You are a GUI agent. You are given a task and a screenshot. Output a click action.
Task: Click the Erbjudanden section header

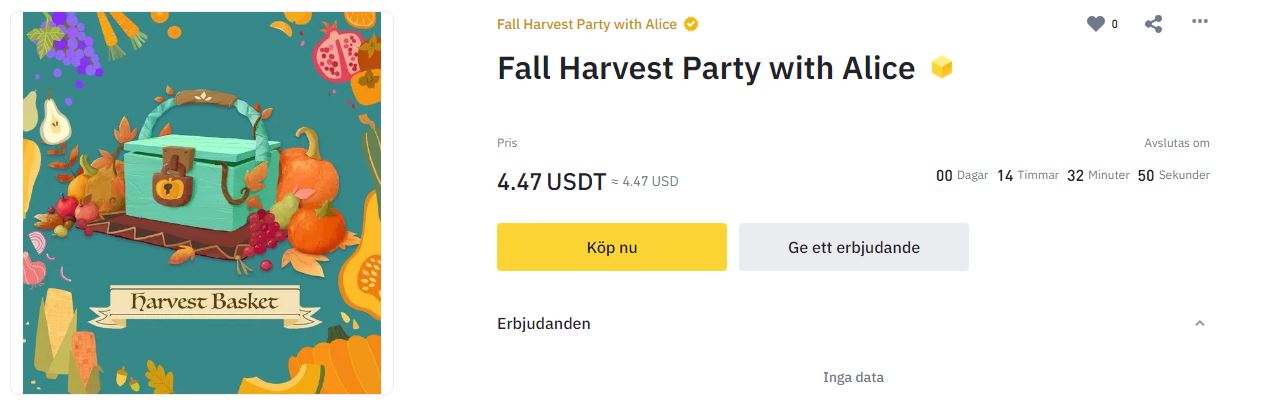tap(544, 324)
